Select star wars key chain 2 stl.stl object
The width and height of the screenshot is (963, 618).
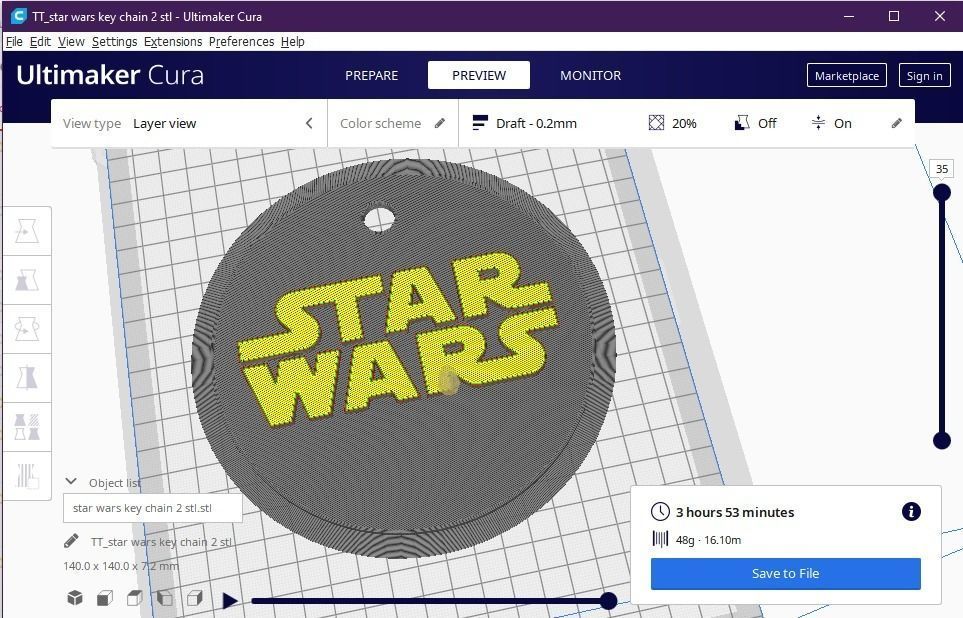click(x=152, y=508)
